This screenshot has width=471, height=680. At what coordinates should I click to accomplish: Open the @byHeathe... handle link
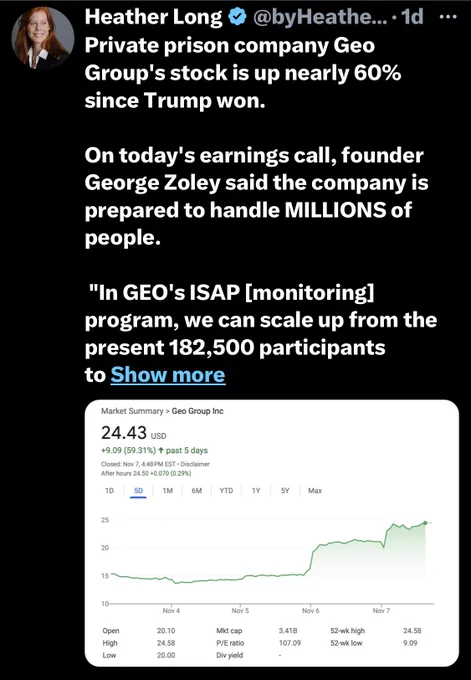coord(320,17)
